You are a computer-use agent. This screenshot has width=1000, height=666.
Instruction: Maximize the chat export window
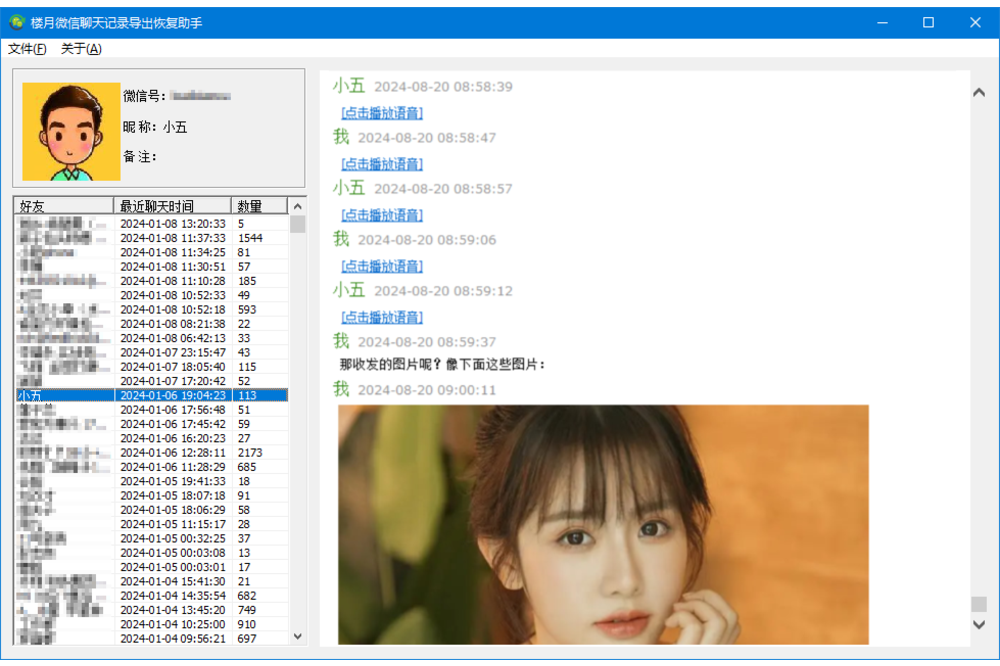point(928,22)
